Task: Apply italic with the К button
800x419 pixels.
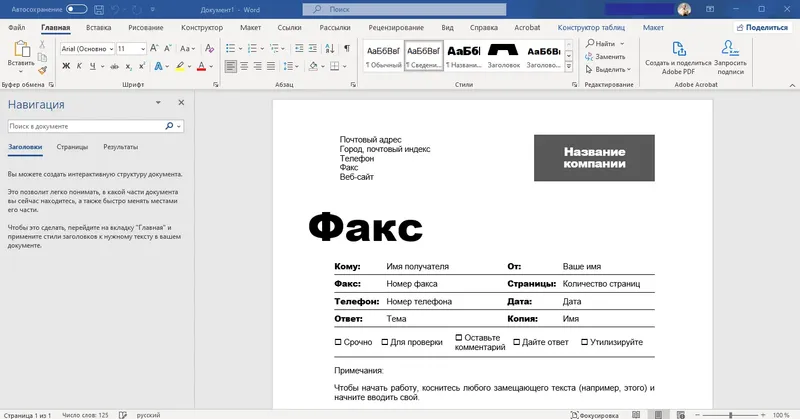Action: click(79, 66)
